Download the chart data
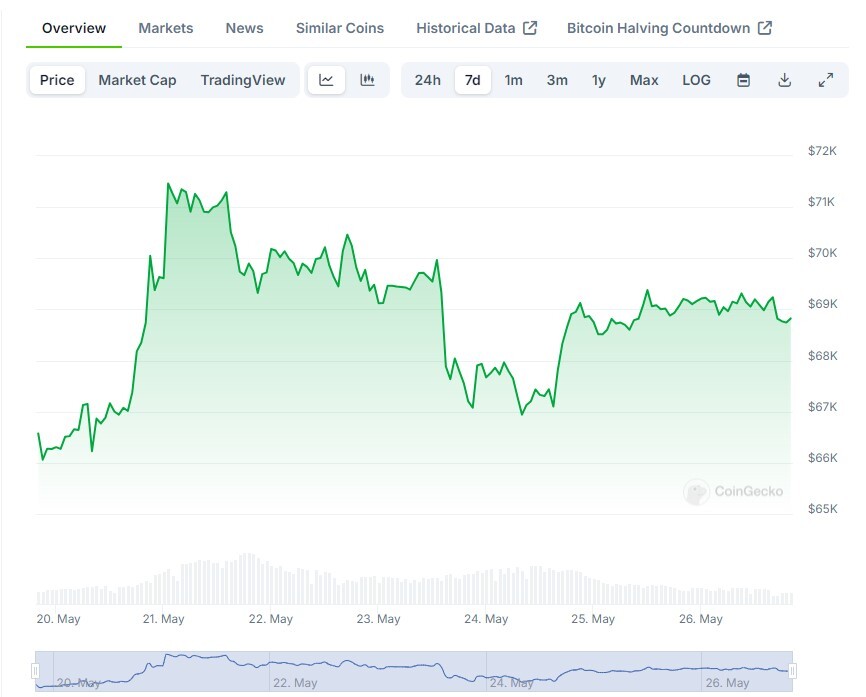 click(x=784, y=80)
